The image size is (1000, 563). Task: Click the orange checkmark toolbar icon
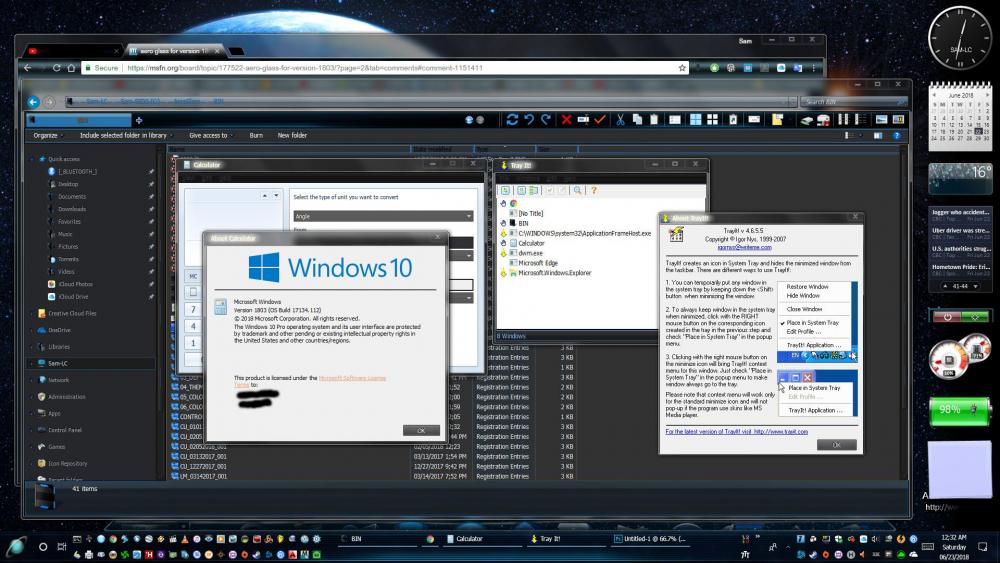point(600,119)
